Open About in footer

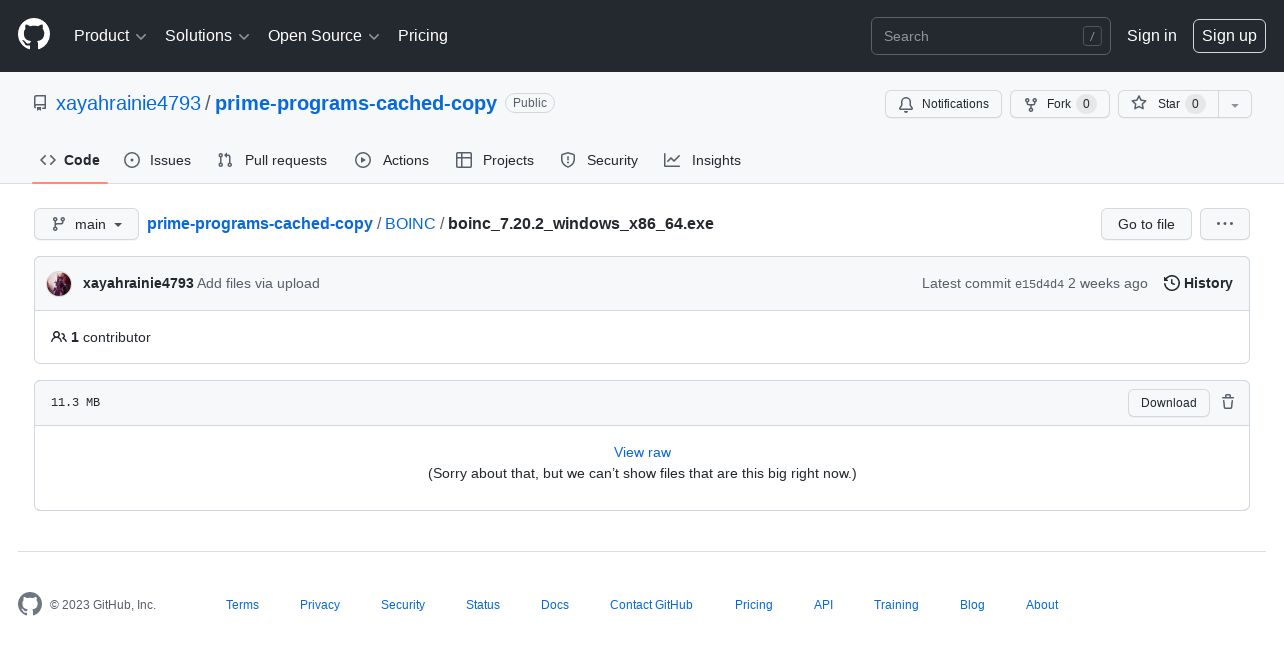[x=1042, y=605]
